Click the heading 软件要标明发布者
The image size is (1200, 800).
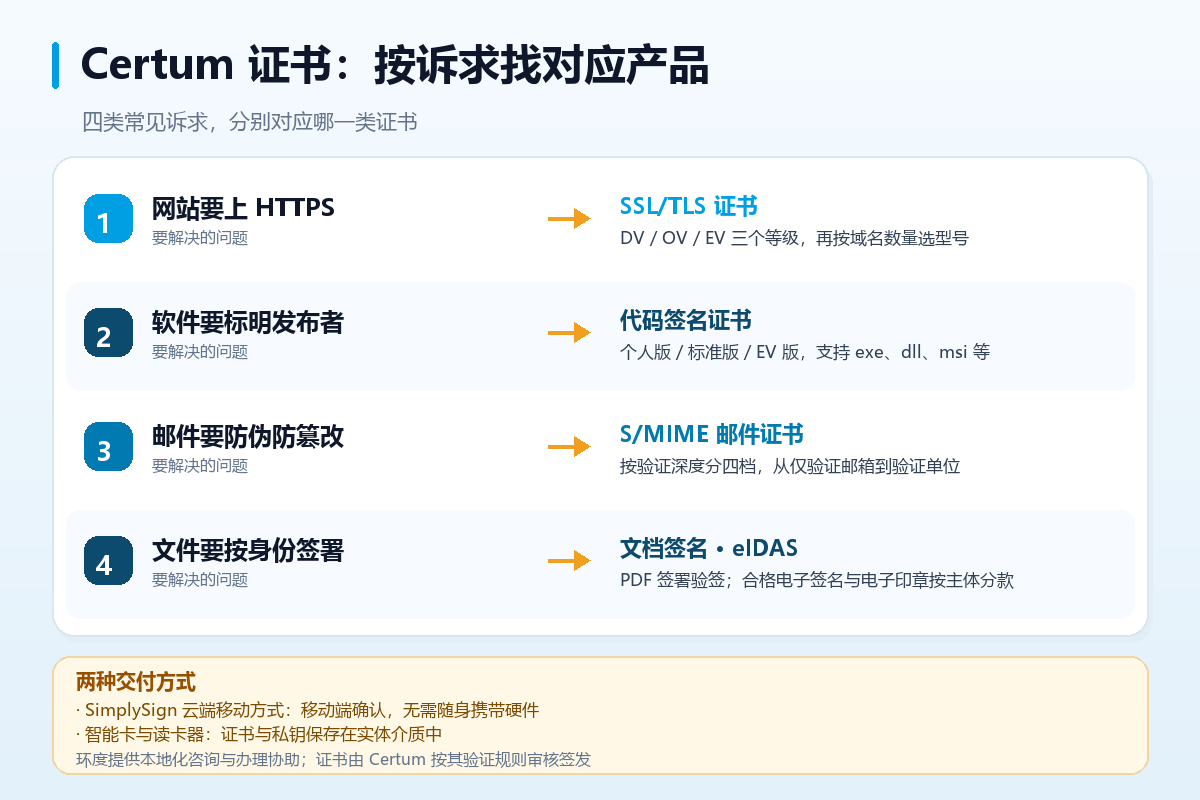pyautogui.click(x=248, y=322)
